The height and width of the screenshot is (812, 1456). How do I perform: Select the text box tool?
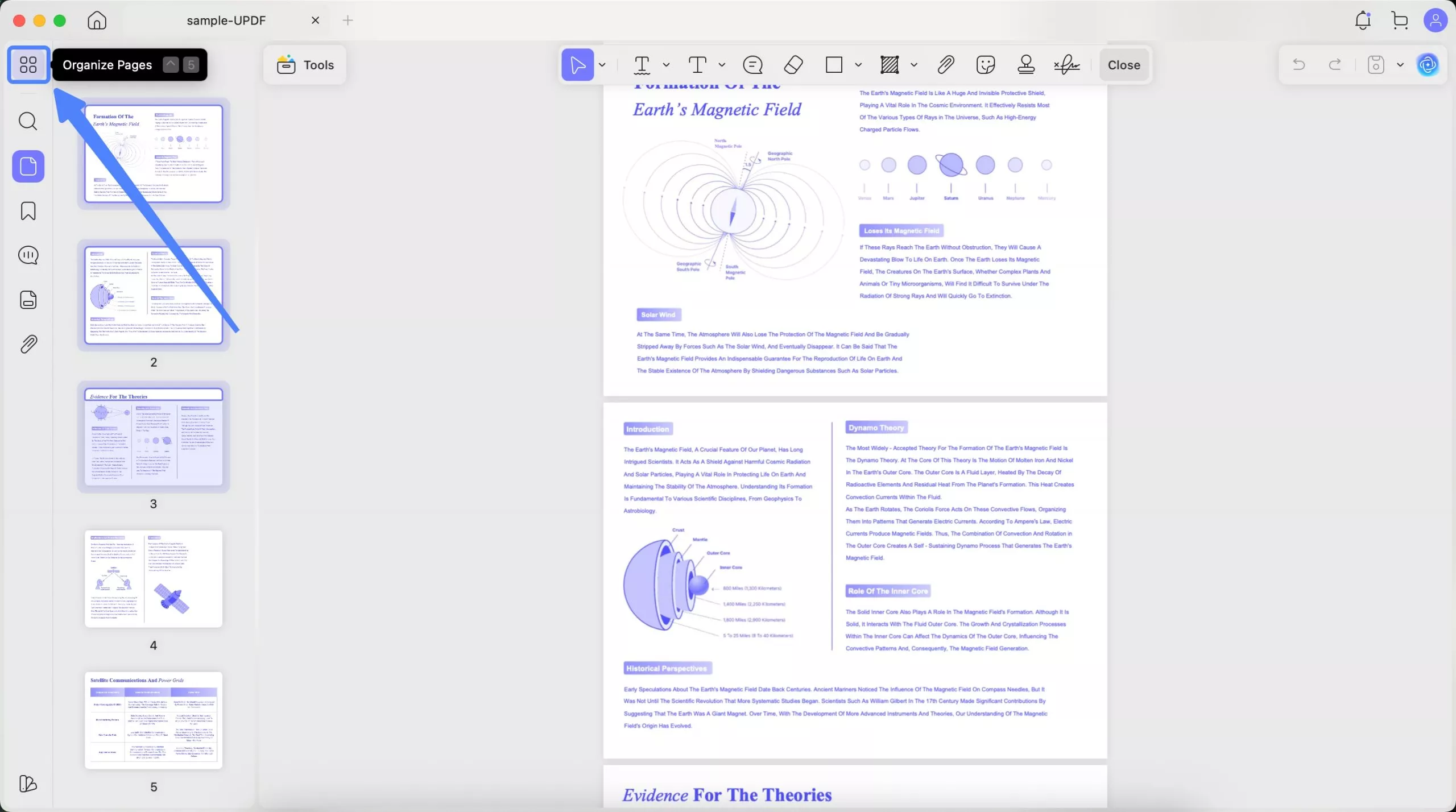pos(698,65)
